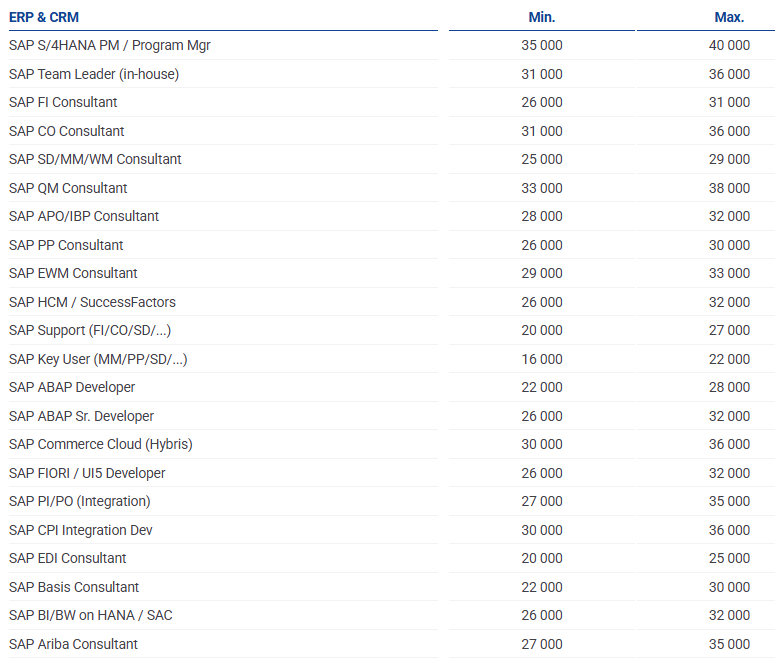
Task: Click the SAP QM Consultant label
Action: [68, 188]
